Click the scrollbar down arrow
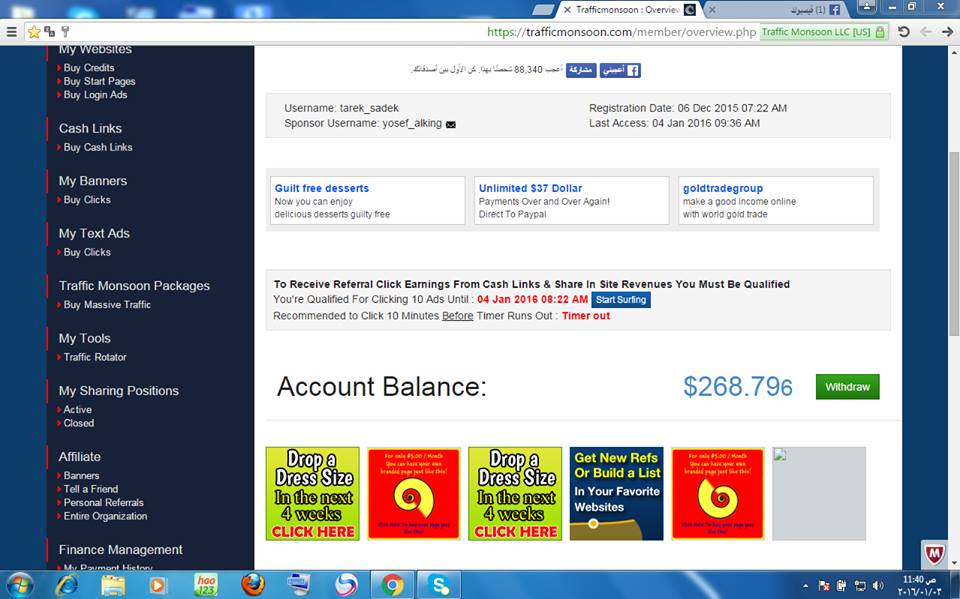This screenshot has width=960, height=599. (954, 562)
